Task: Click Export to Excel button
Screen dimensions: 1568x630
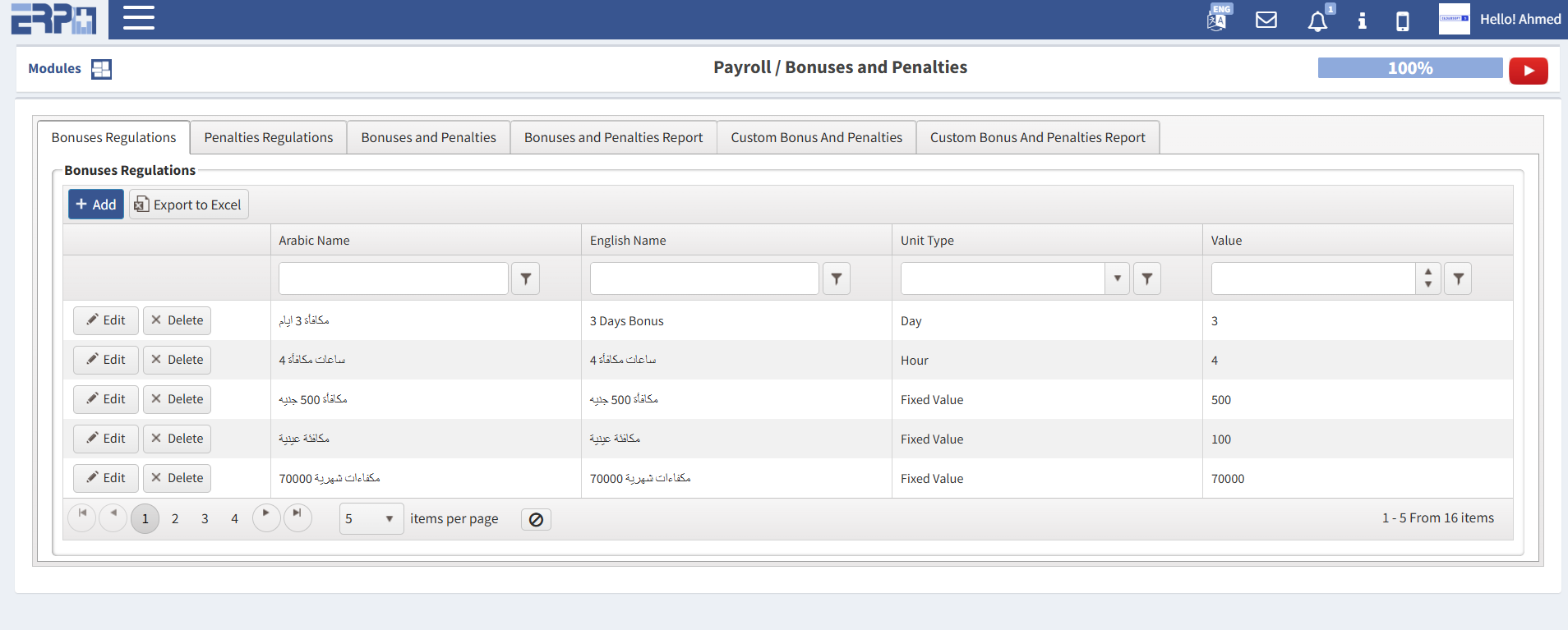Action: [188, 205]
